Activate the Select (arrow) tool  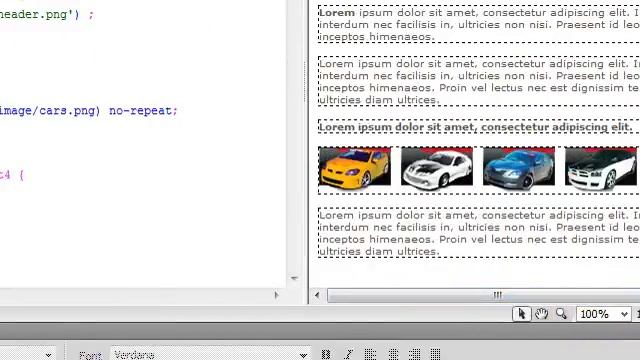point(522,314)
